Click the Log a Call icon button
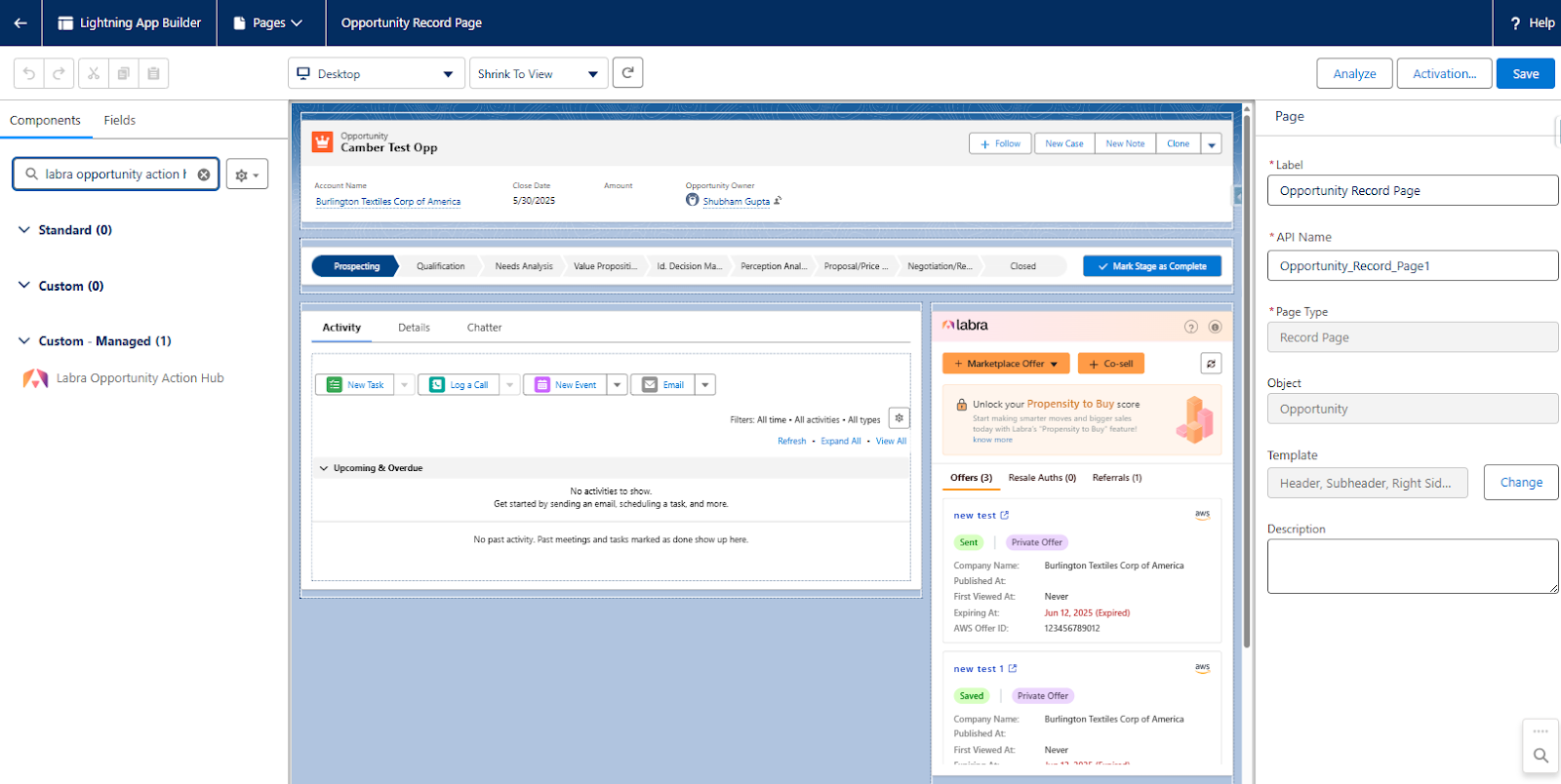Image resolution: width=1561 pixels, height=784 pixels. point(460,385)
